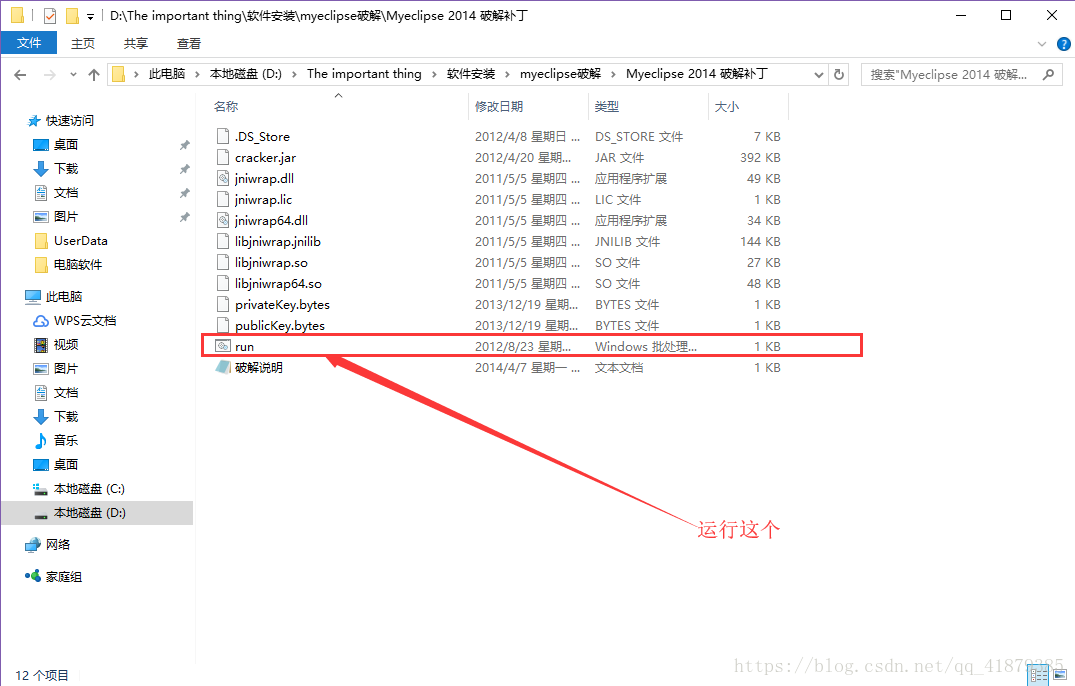This screenshot has height=686, width=1075.
Task: Expand the breadcrumb chevron after 软件安装
Action: [508, 74]
